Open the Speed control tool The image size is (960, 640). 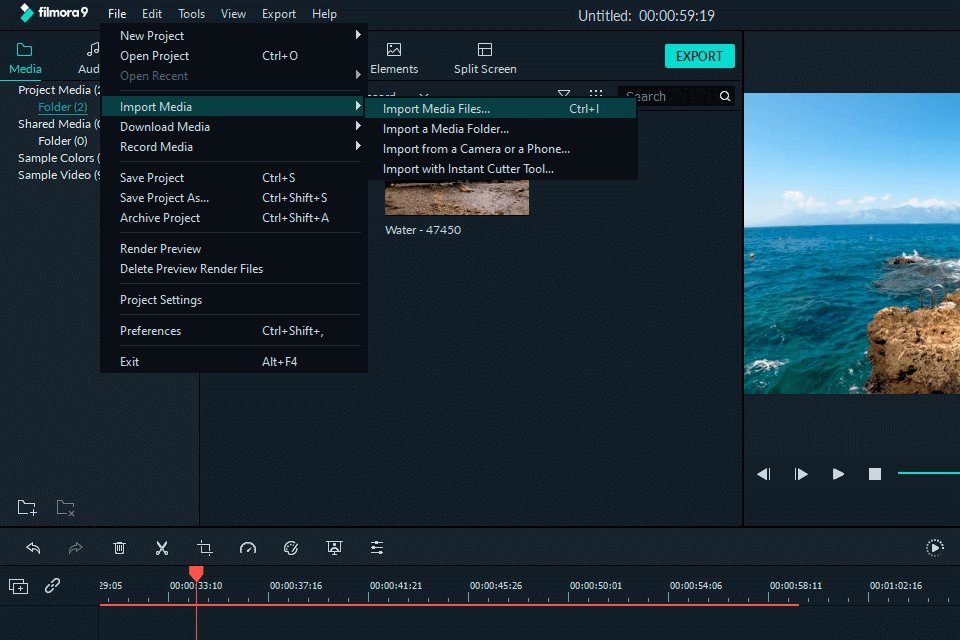247,547
